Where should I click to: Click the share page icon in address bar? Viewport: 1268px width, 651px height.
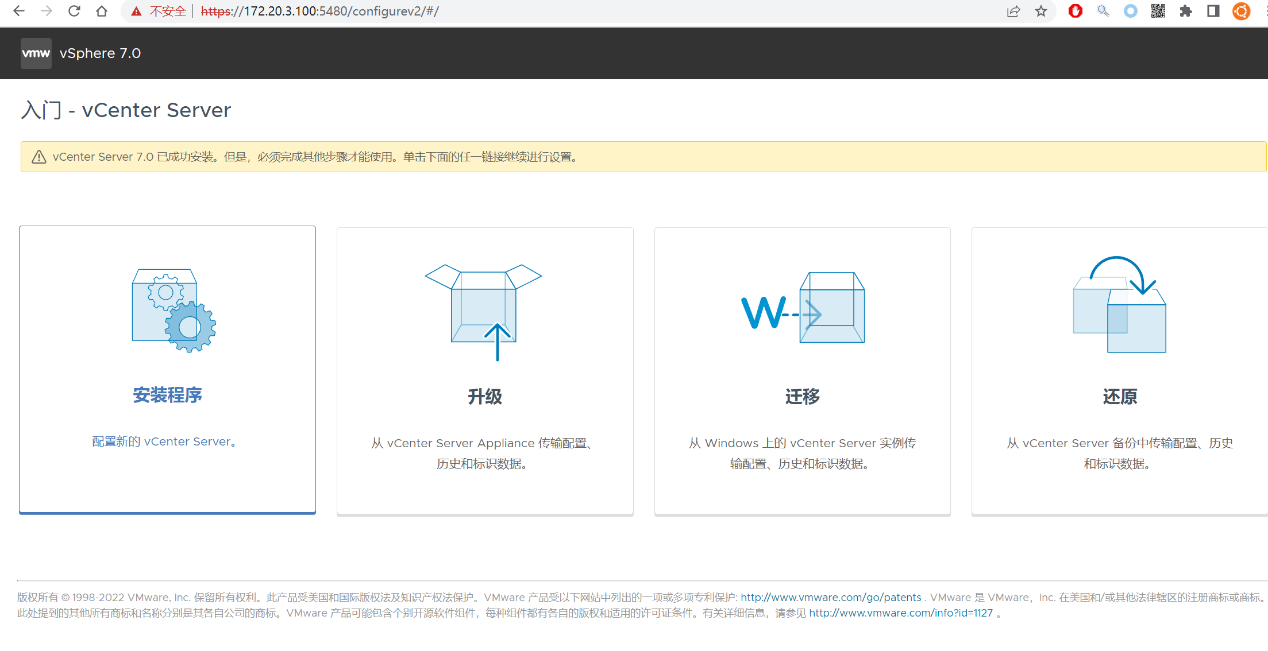[1013, 11]
